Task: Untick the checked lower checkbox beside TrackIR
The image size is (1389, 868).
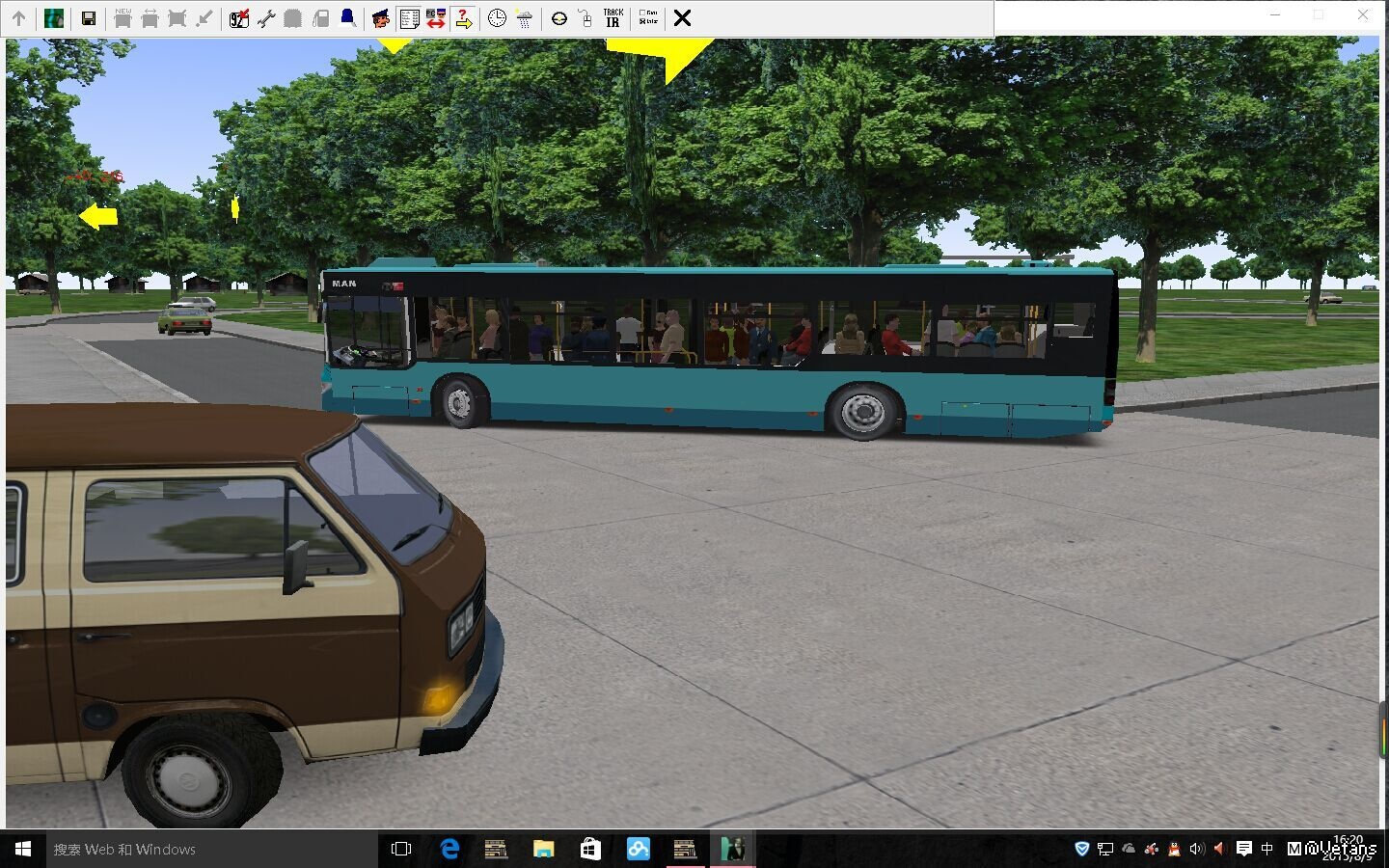Action: 641,21
